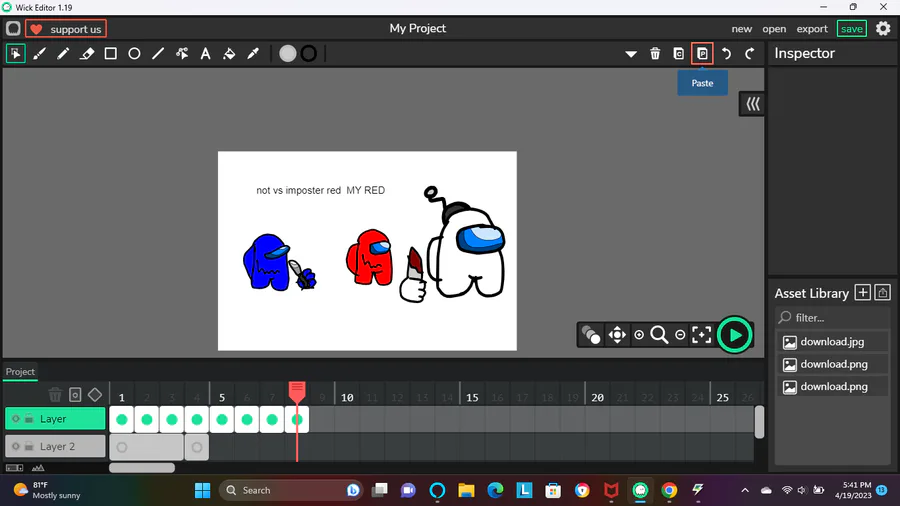Screen dimensions: 900x506
Task: Toggle visibility of Layer
Action: (15, 419)
